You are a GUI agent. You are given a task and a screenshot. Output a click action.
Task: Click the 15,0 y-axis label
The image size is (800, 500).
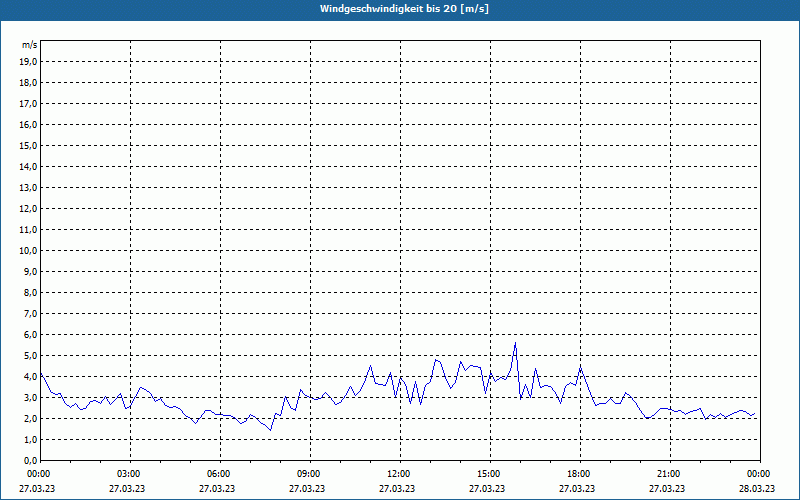point(28,145)
